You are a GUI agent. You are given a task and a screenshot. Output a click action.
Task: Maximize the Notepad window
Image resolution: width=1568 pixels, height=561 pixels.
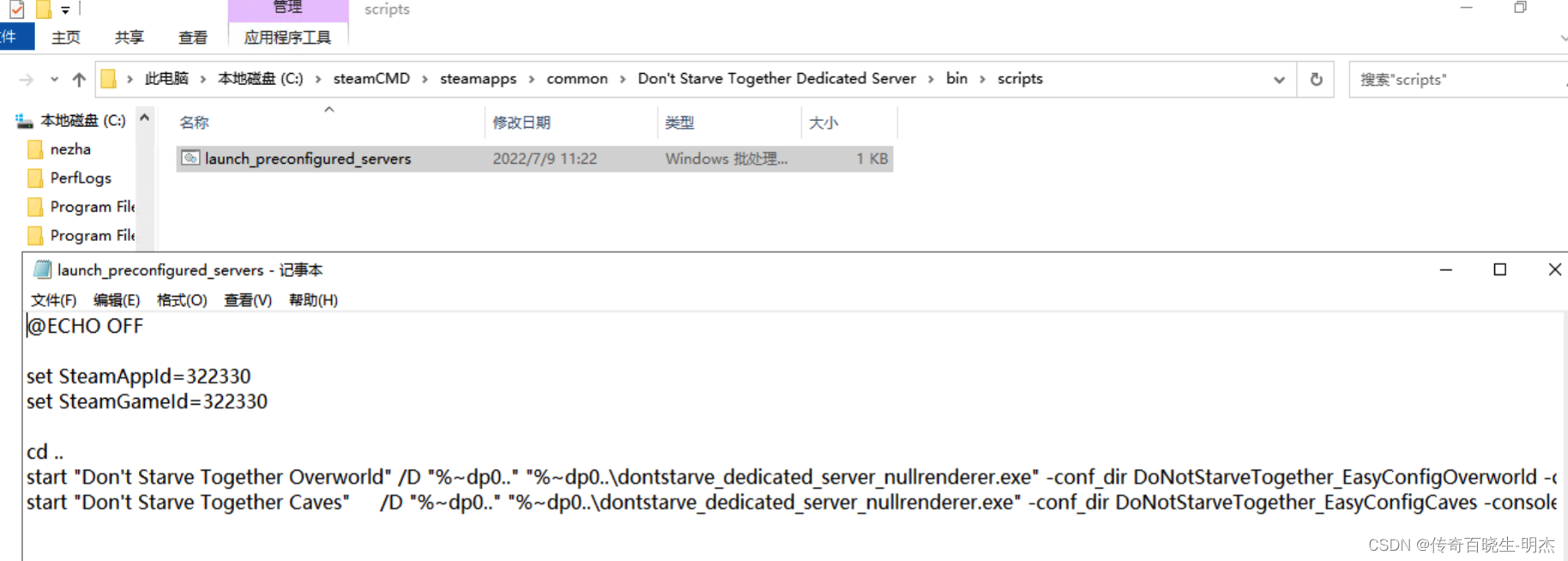coord(1499,269)
